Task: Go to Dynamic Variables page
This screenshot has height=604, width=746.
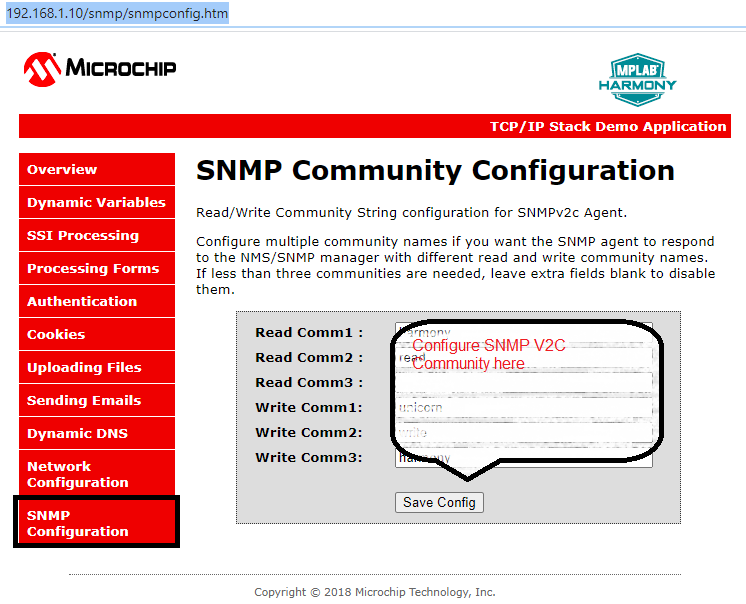Action: (97, 202)
